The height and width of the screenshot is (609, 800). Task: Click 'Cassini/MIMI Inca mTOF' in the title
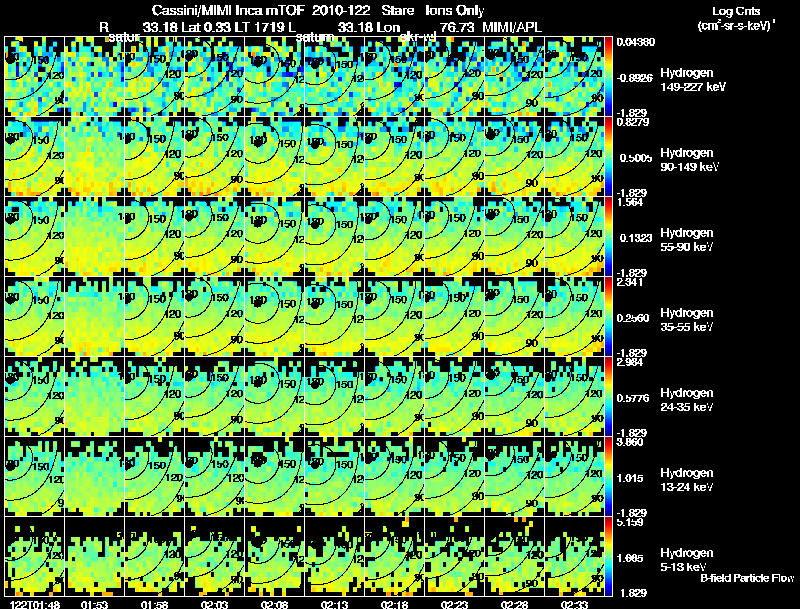point(228,10)
